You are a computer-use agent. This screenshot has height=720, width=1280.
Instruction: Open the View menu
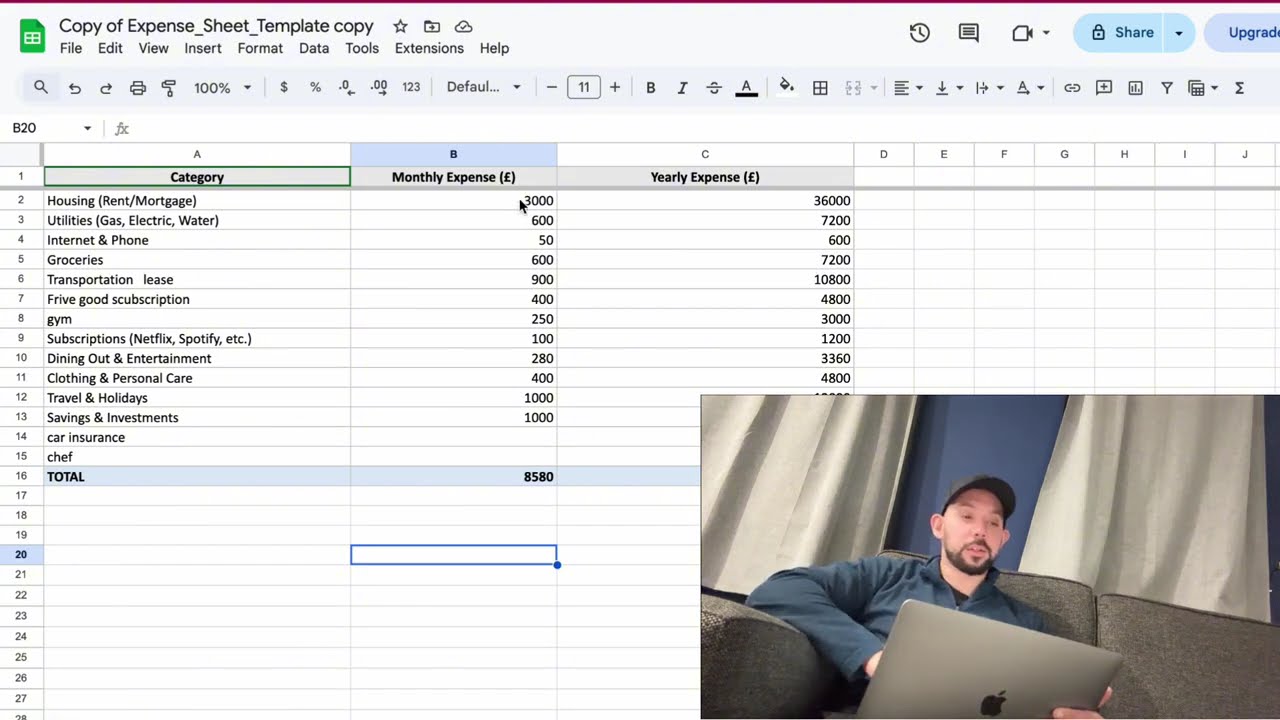coord(153,48)
